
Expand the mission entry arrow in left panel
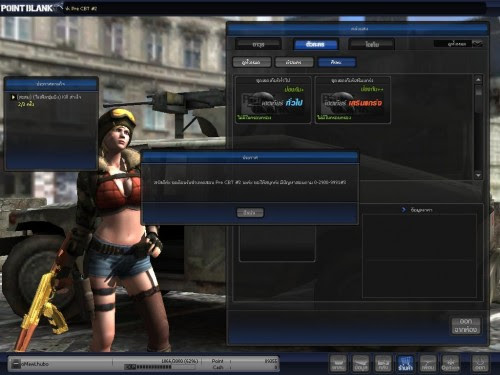coord(13,97)
